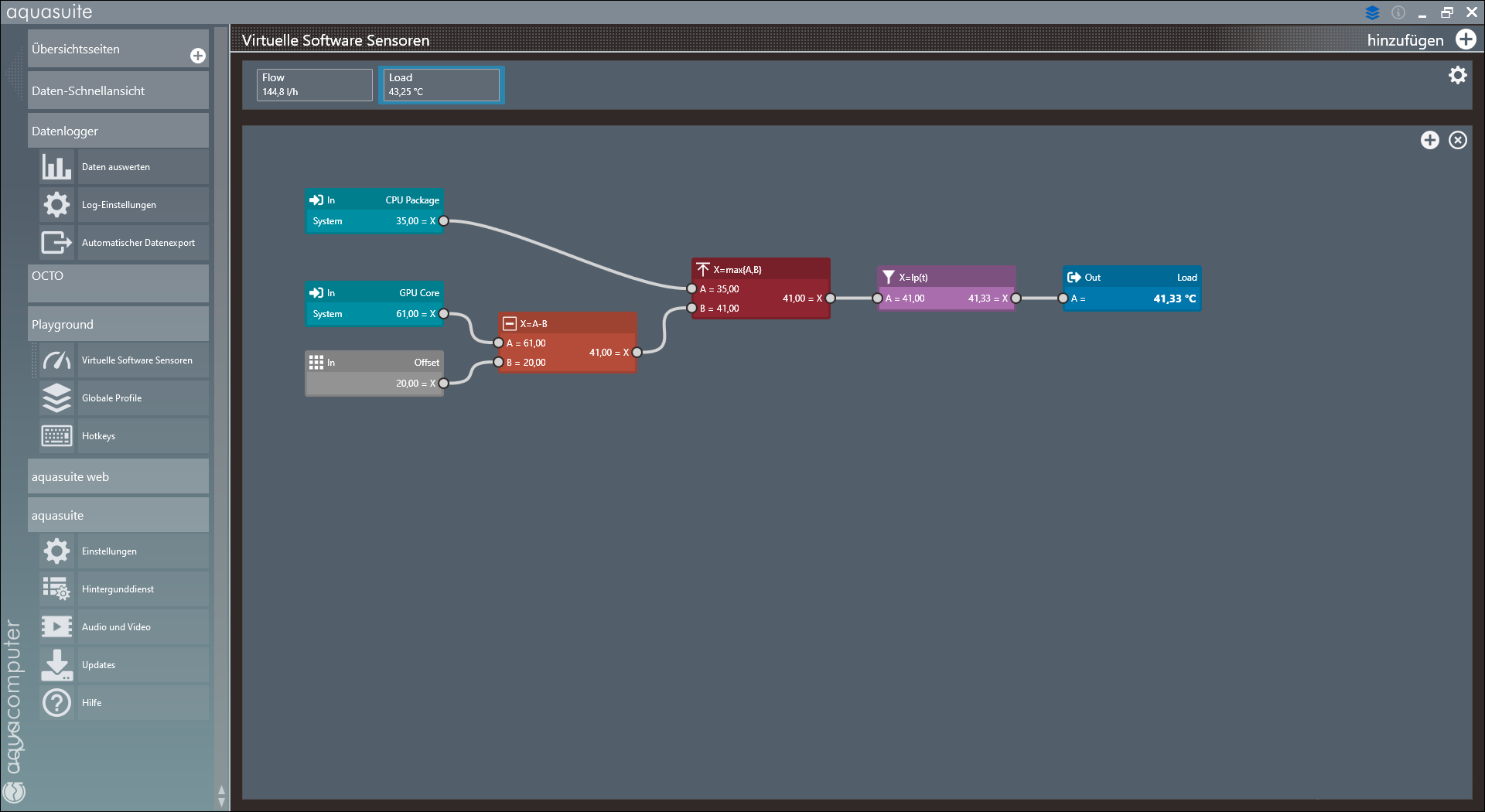Click the Offset input grid icon
Viewport: 1485px width, 812px height.
[x=316, y=362]
